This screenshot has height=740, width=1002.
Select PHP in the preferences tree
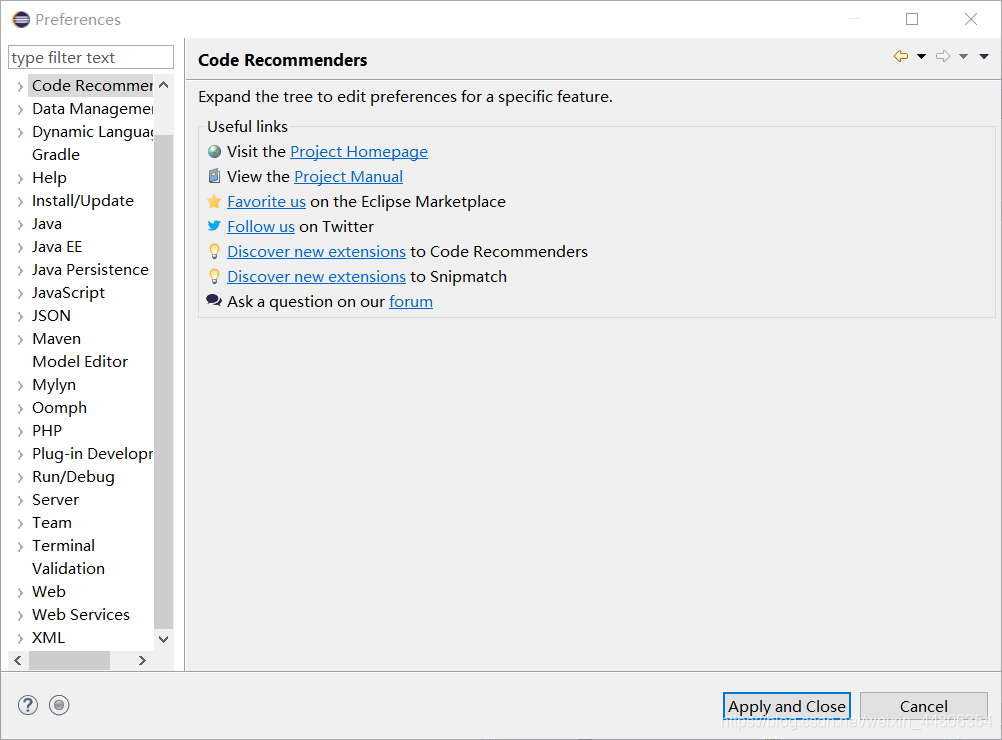point(47,431)
